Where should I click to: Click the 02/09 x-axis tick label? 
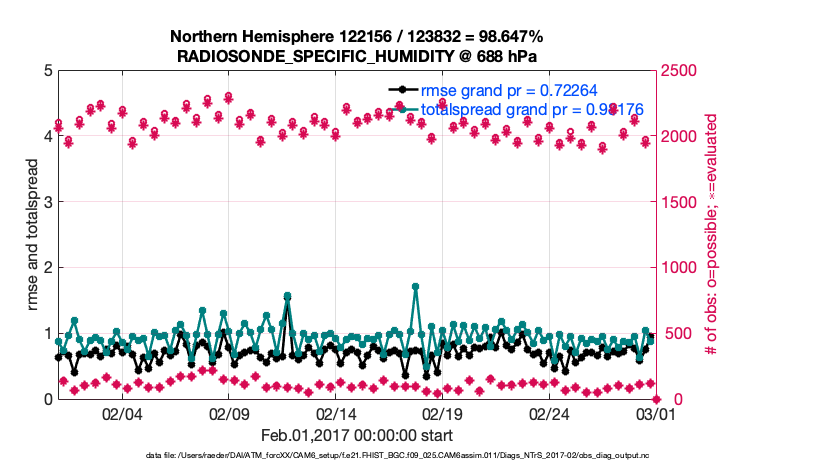(229, 413)
